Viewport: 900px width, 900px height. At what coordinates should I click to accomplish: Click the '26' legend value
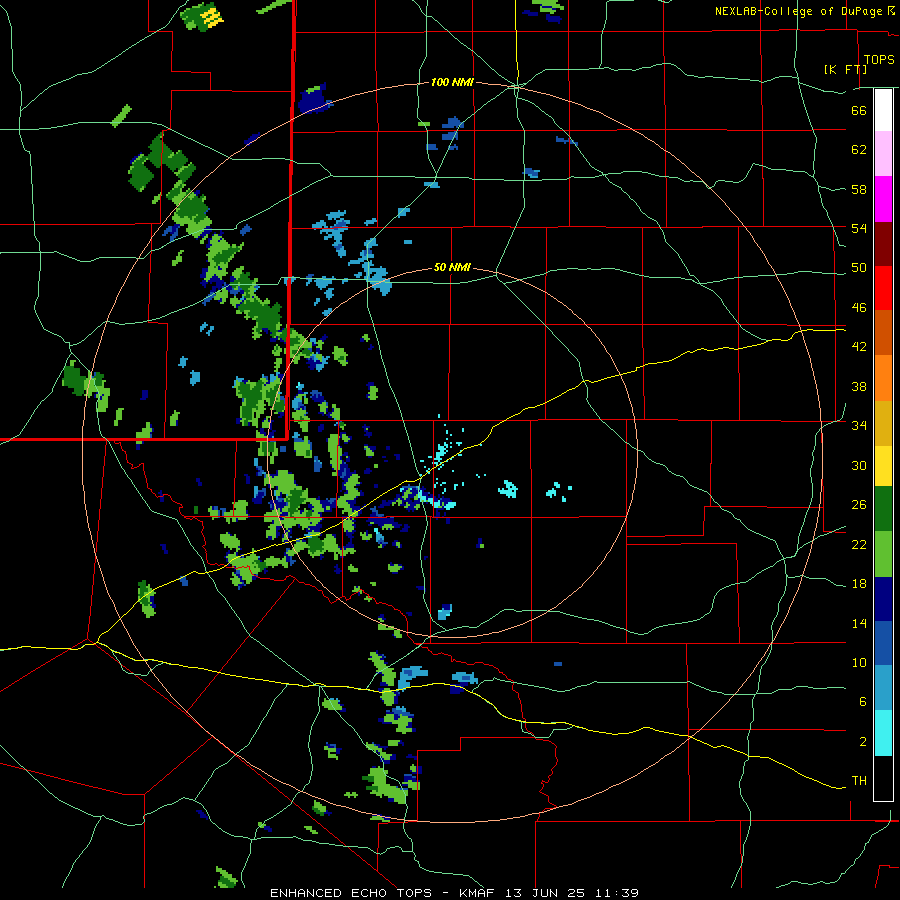[859, 505]
